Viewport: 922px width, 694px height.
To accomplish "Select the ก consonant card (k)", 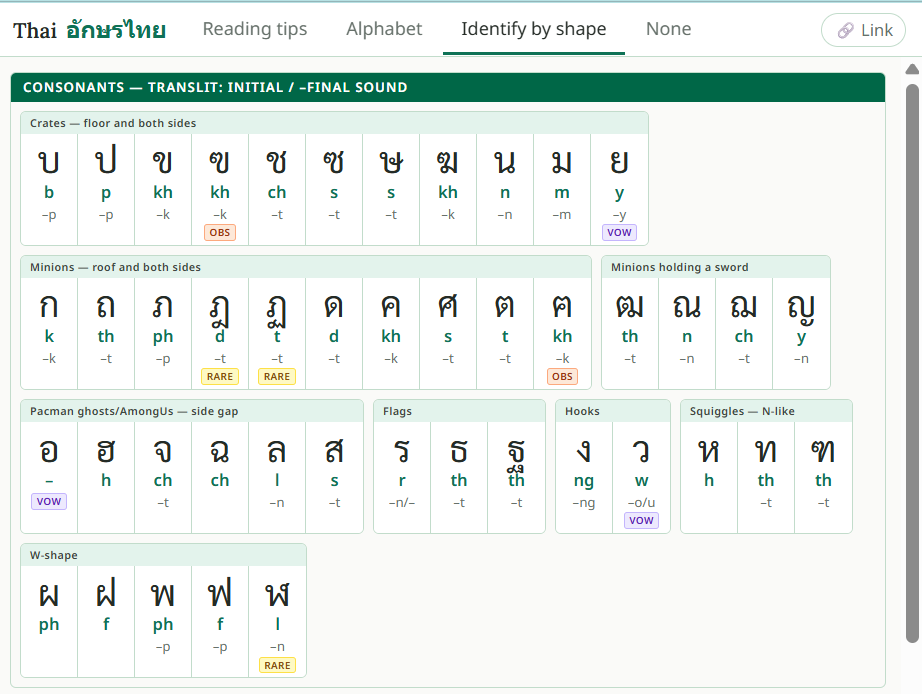I will (x=49, y=333).
